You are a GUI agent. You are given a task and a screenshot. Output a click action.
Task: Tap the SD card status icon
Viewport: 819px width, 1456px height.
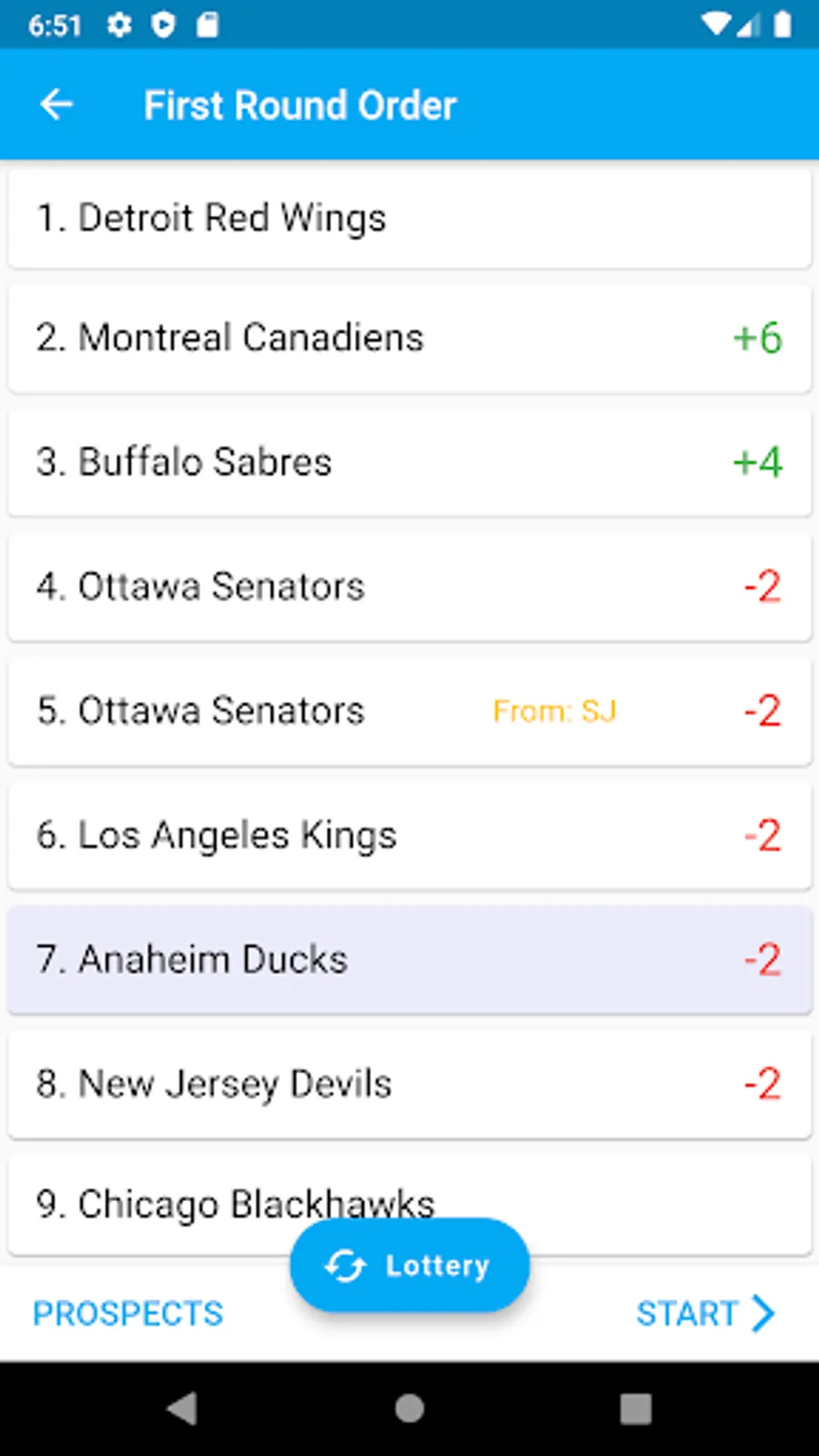(207, 25)
